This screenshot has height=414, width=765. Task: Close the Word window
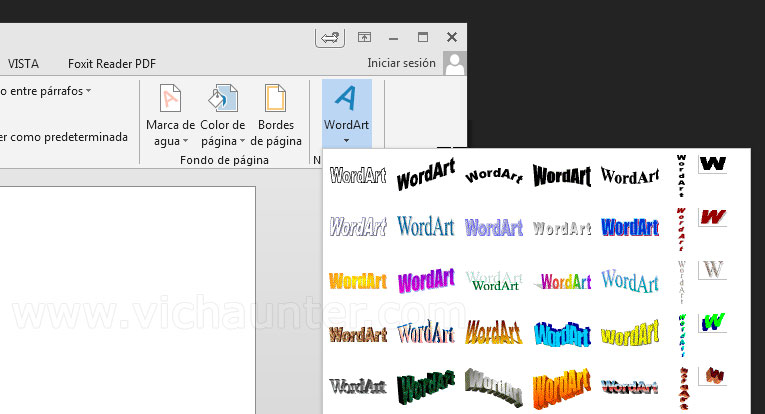tap(452, 37)
